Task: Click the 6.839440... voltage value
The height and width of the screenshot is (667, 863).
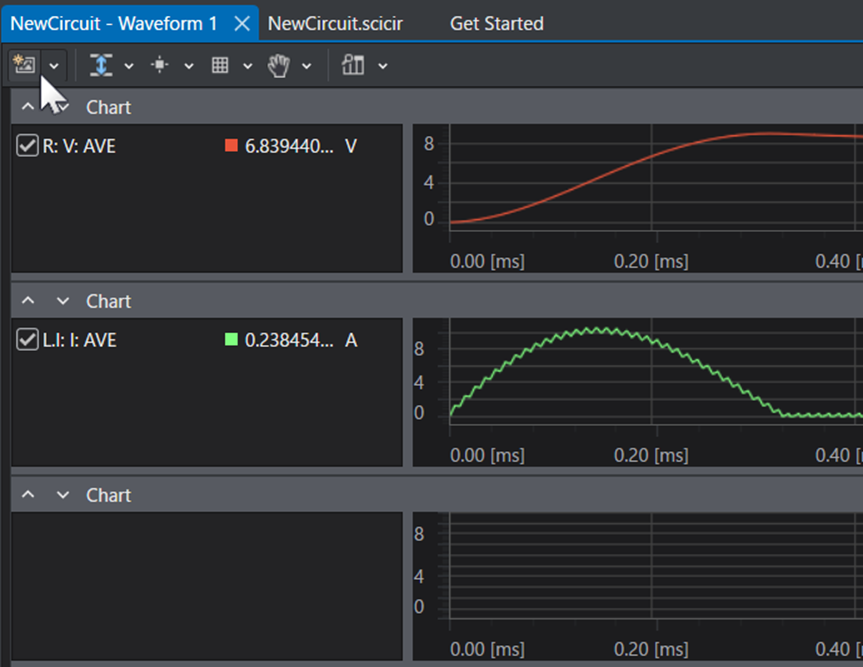Action: (x=289, y=146)
